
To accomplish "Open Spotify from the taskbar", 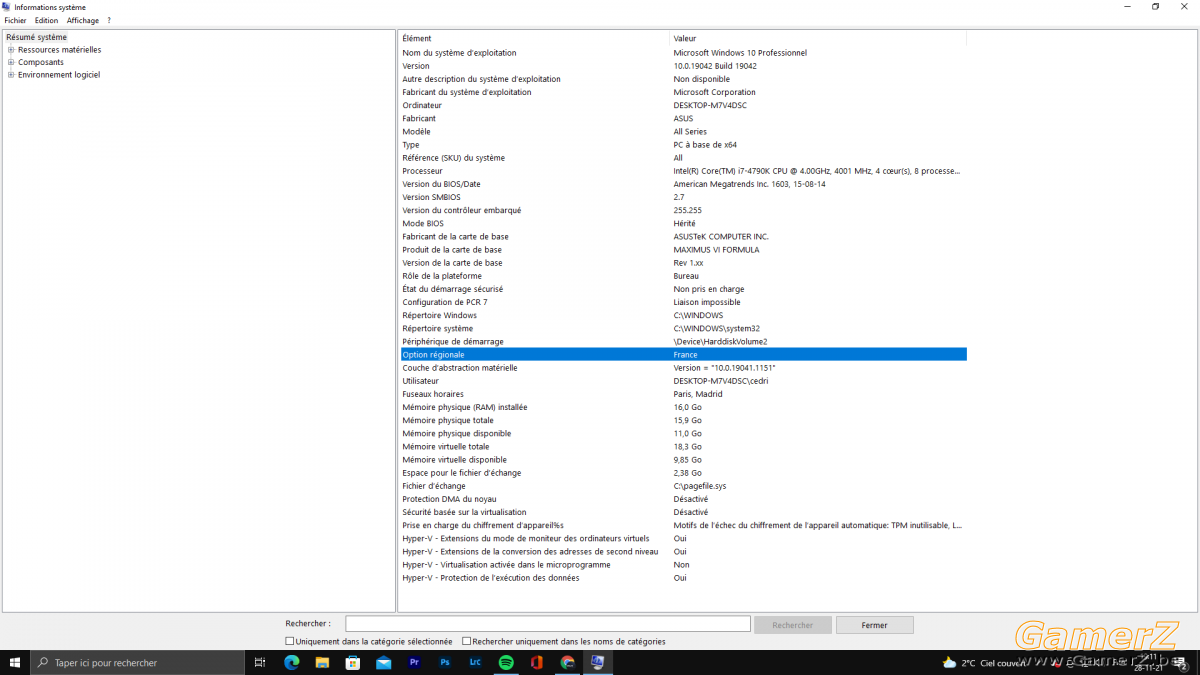I will tap(506, 662).
